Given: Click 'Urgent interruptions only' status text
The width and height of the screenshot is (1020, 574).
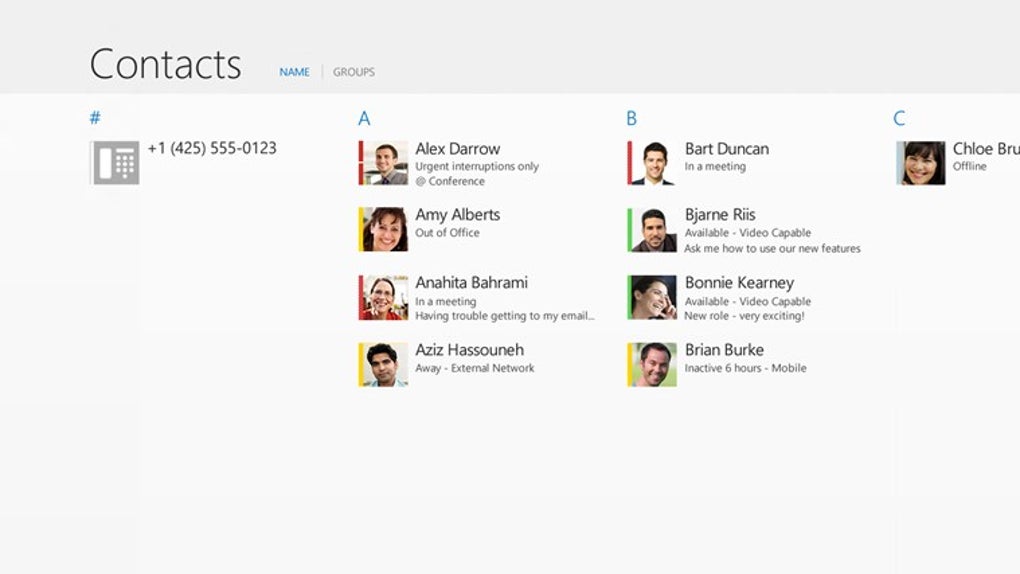Looking at the screenshot, I should click(477, 167).
